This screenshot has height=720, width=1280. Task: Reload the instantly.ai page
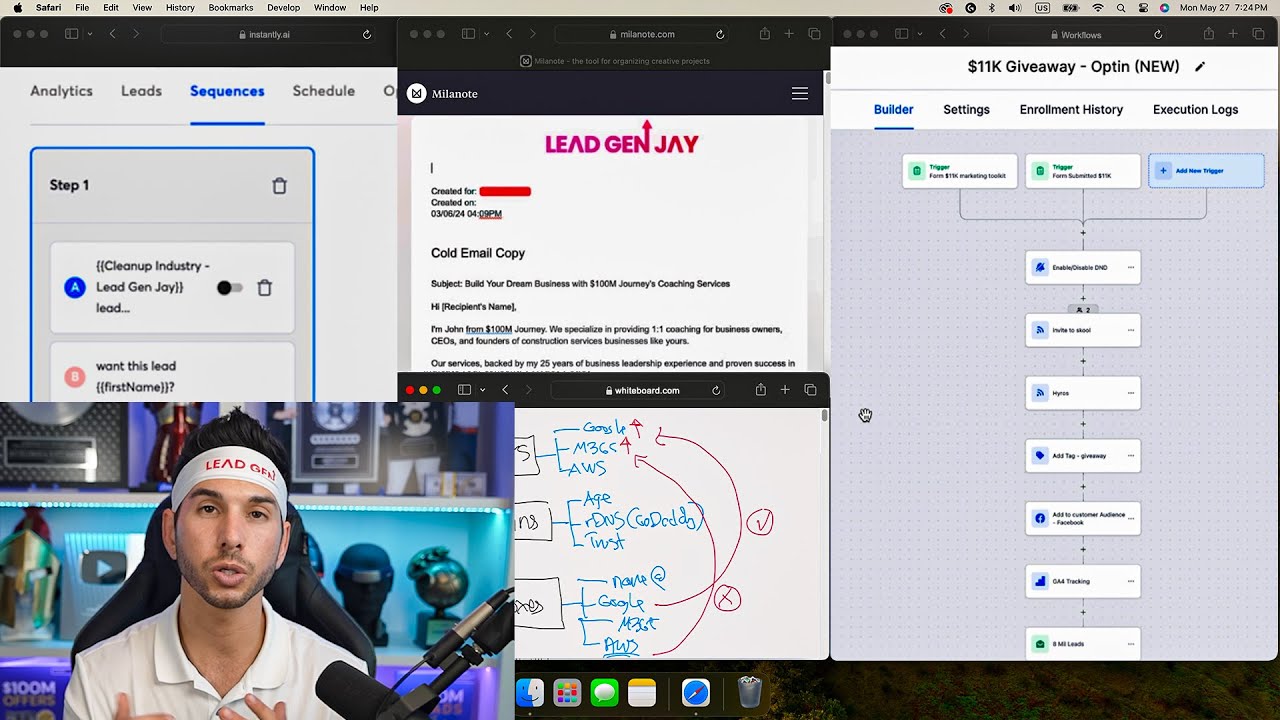tap(367, 34)
